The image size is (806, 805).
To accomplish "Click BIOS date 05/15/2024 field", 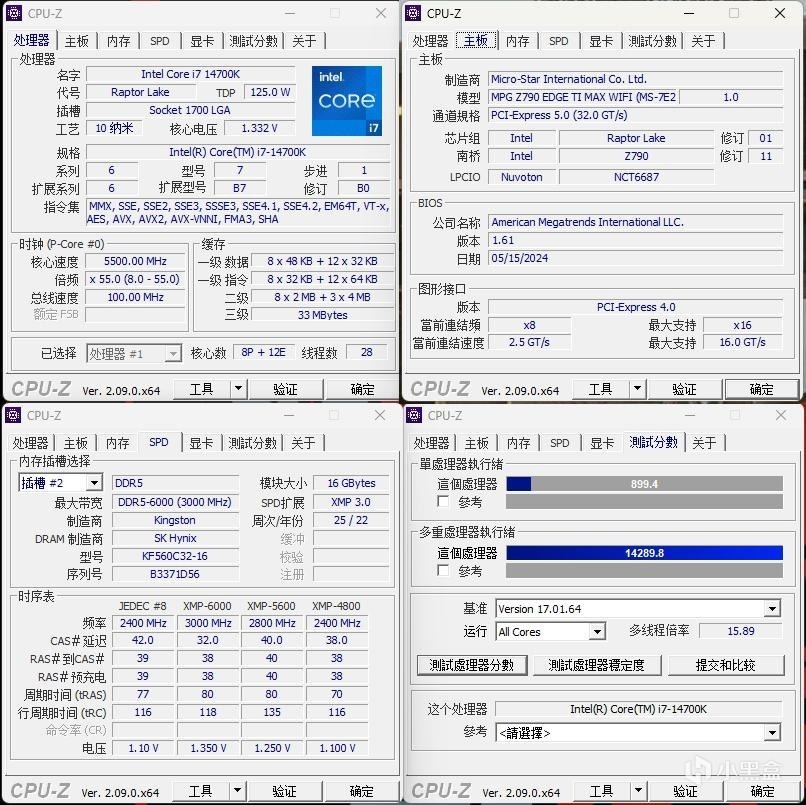I will (635, 258).
